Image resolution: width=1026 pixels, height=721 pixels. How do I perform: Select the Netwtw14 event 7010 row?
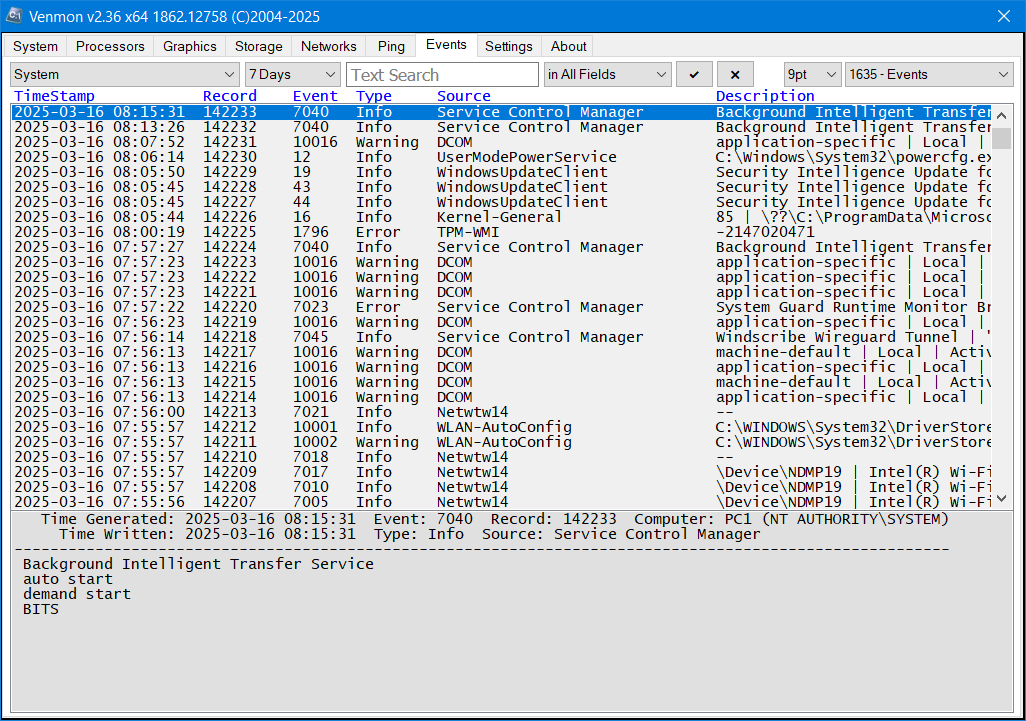click(x=501, y=488)
